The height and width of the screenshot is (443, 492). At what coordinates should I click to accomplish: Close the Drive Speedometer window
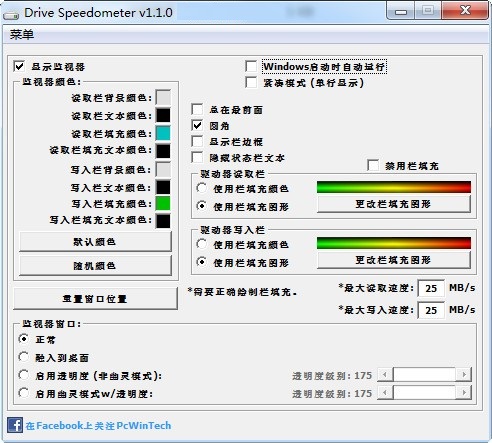pyautogui.click(x=465, y=11)
